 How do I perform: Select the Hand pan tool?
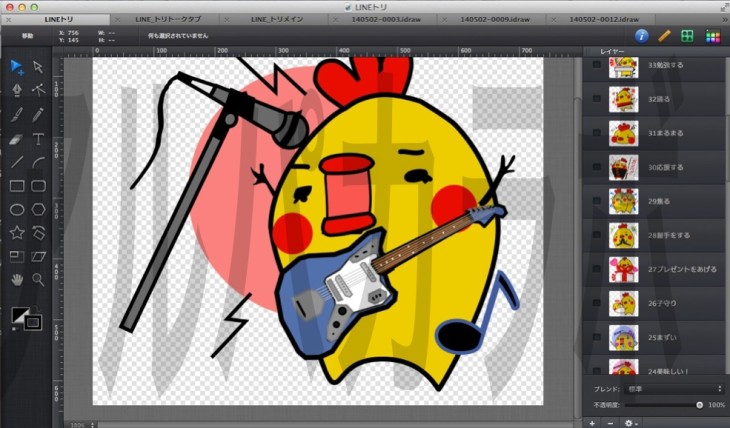[x=17, y=279]
